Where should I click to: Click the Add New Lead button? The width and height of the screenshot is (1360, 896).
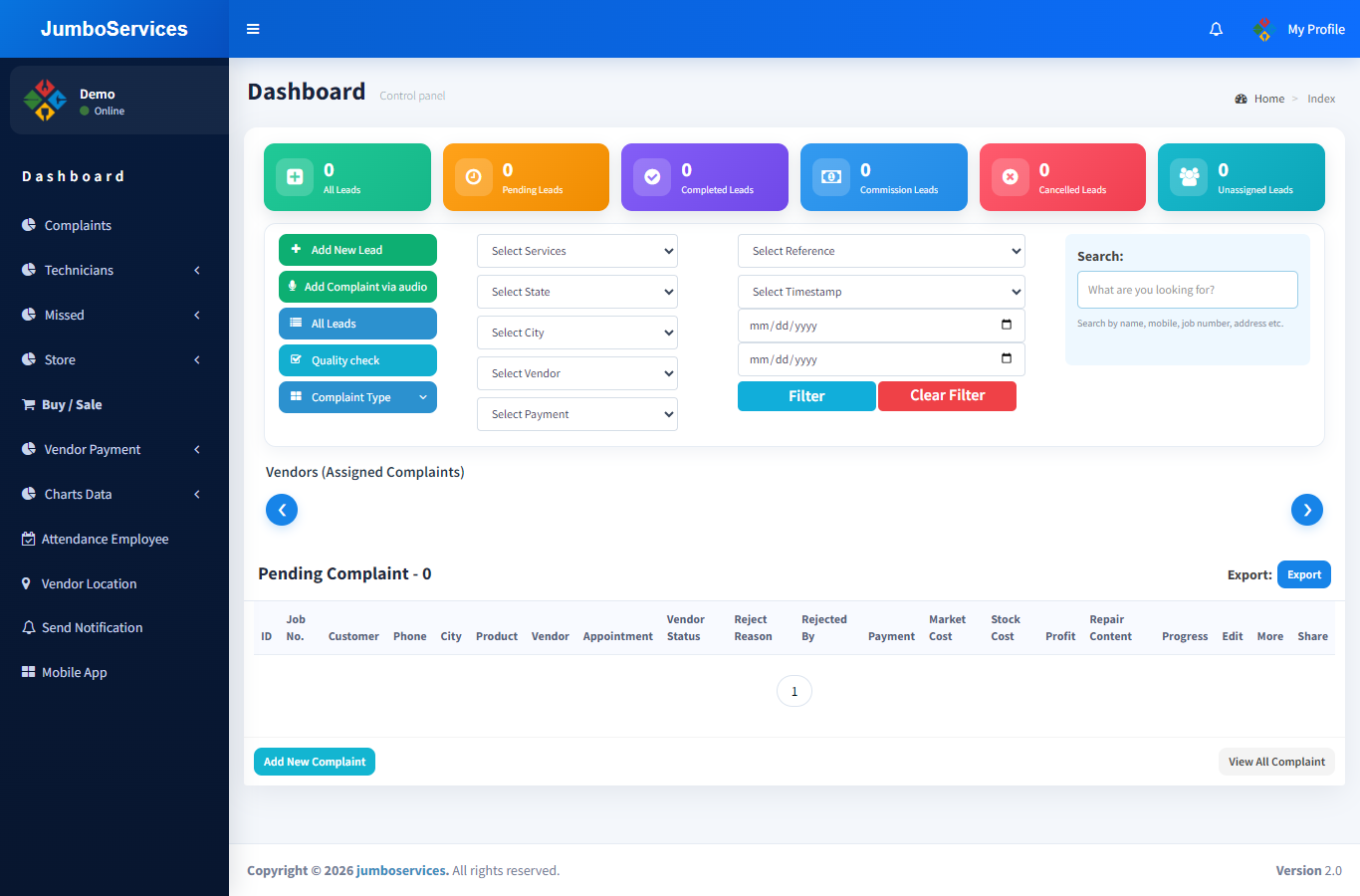point(357,250)
